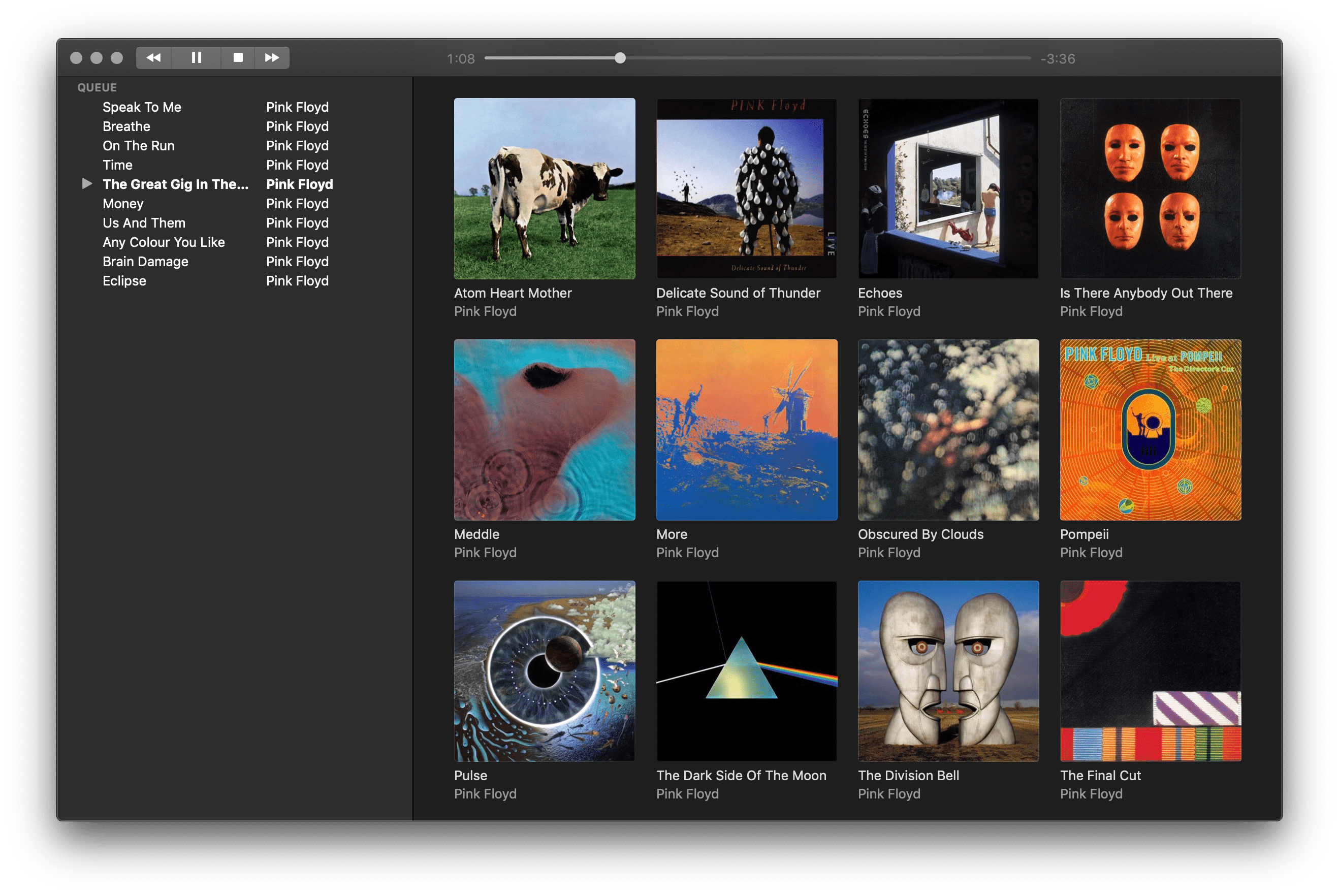
Task: Select "Speak To Me" in the queue
Action: pyautogui.click(x=142, y=107)
